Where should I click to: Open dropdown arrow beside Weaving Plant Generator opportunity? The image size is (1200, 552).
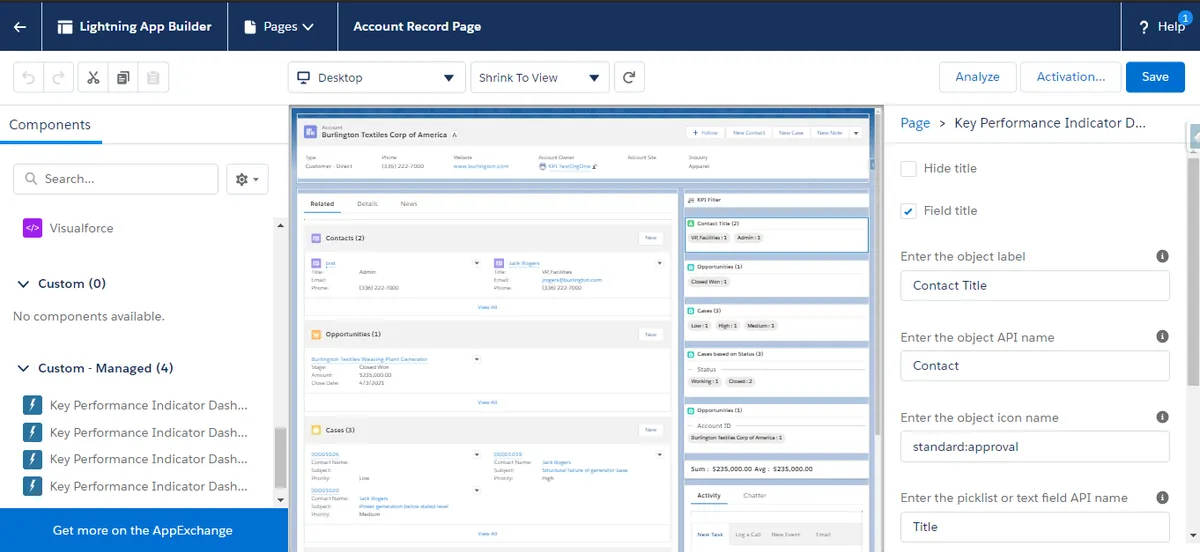click(x=477, y=358)
